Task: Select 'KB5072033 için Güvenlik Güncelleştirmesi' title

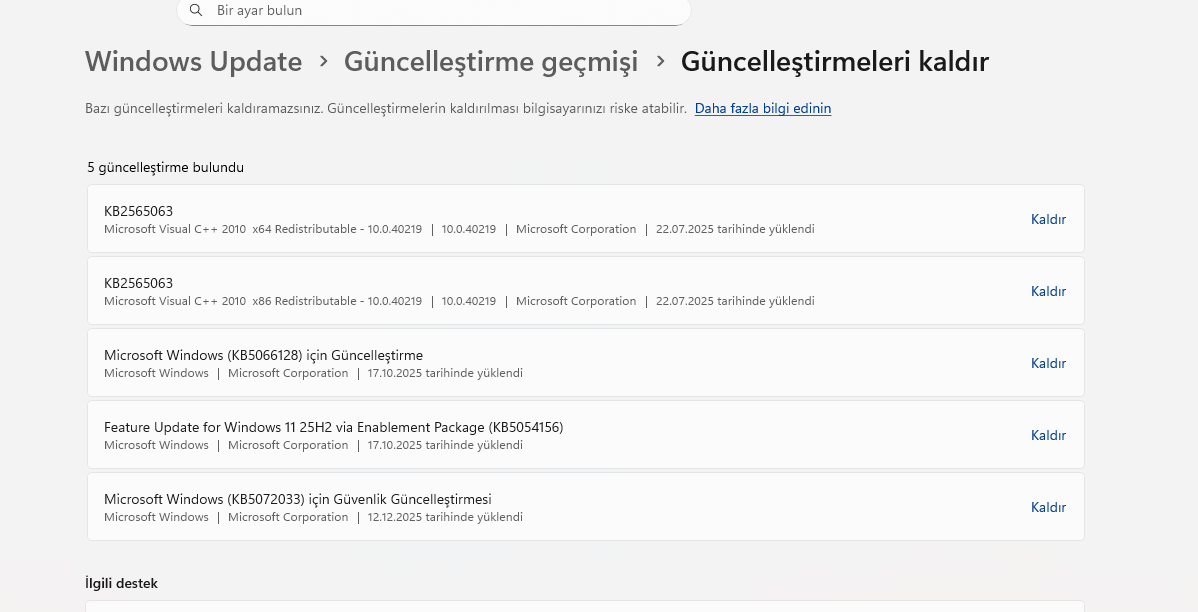Action: [x=298, y=499]
